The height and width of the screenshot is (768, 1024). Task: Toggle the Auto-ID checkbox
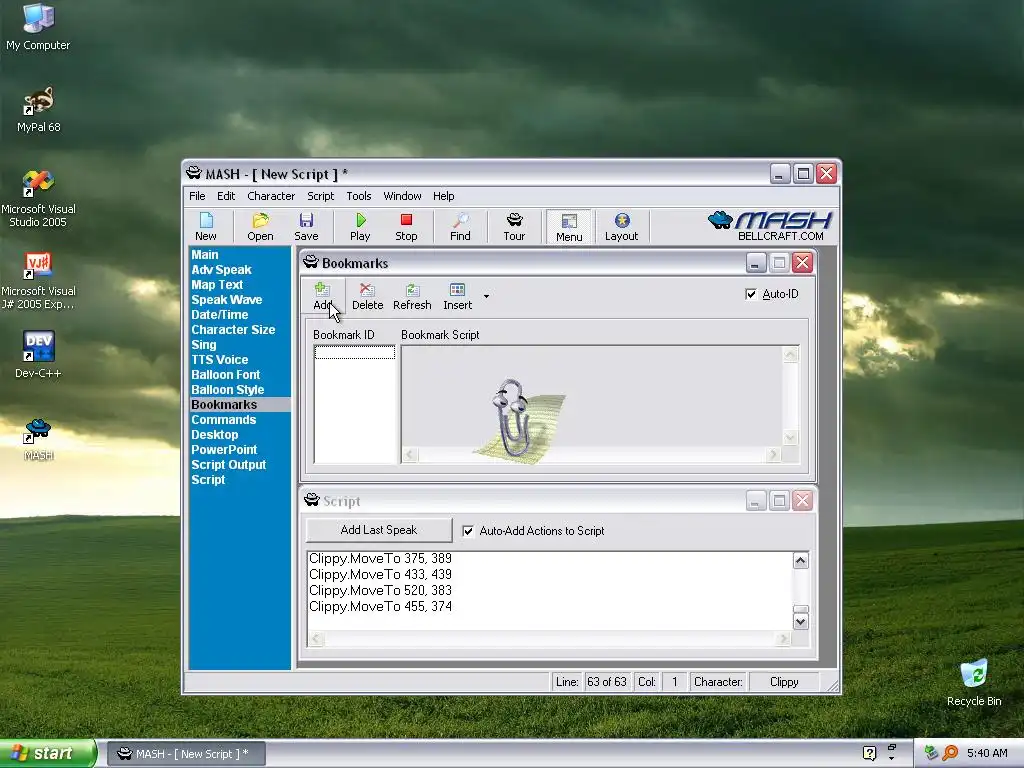click(751, 294)
